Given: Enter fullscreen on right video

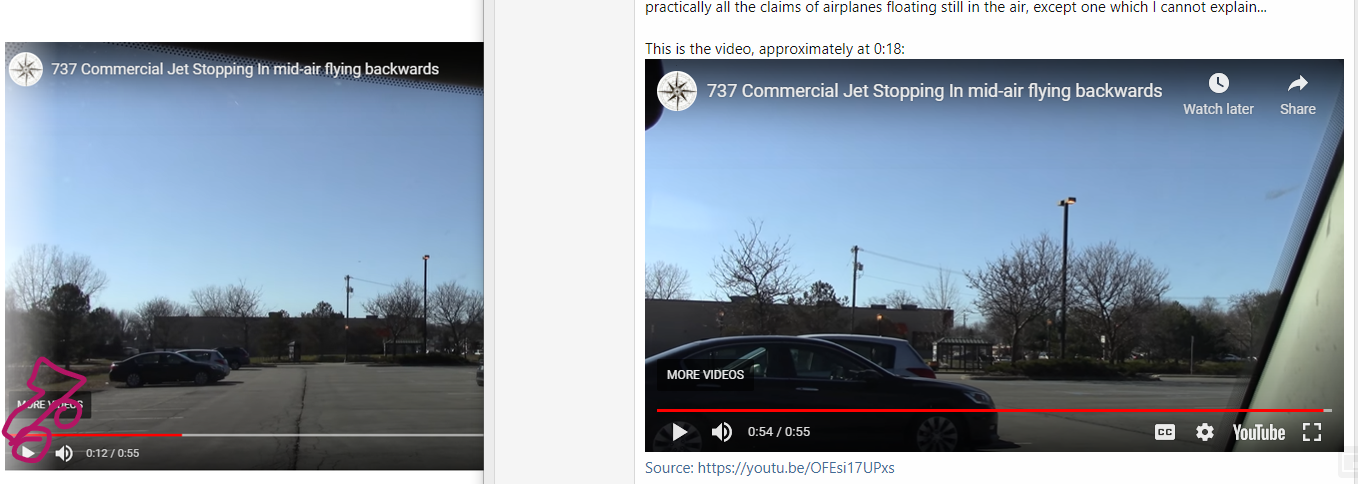Looking at the screenshot, I should 1313,432.
